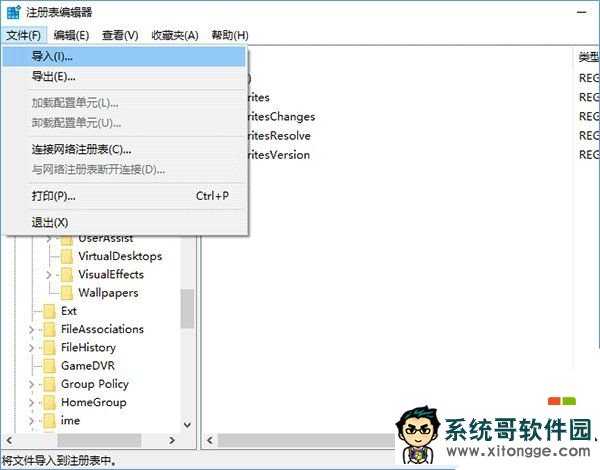The image size is (600, 470).
Task: Open the 帮助(H) menu
Action: coord(230,36)
